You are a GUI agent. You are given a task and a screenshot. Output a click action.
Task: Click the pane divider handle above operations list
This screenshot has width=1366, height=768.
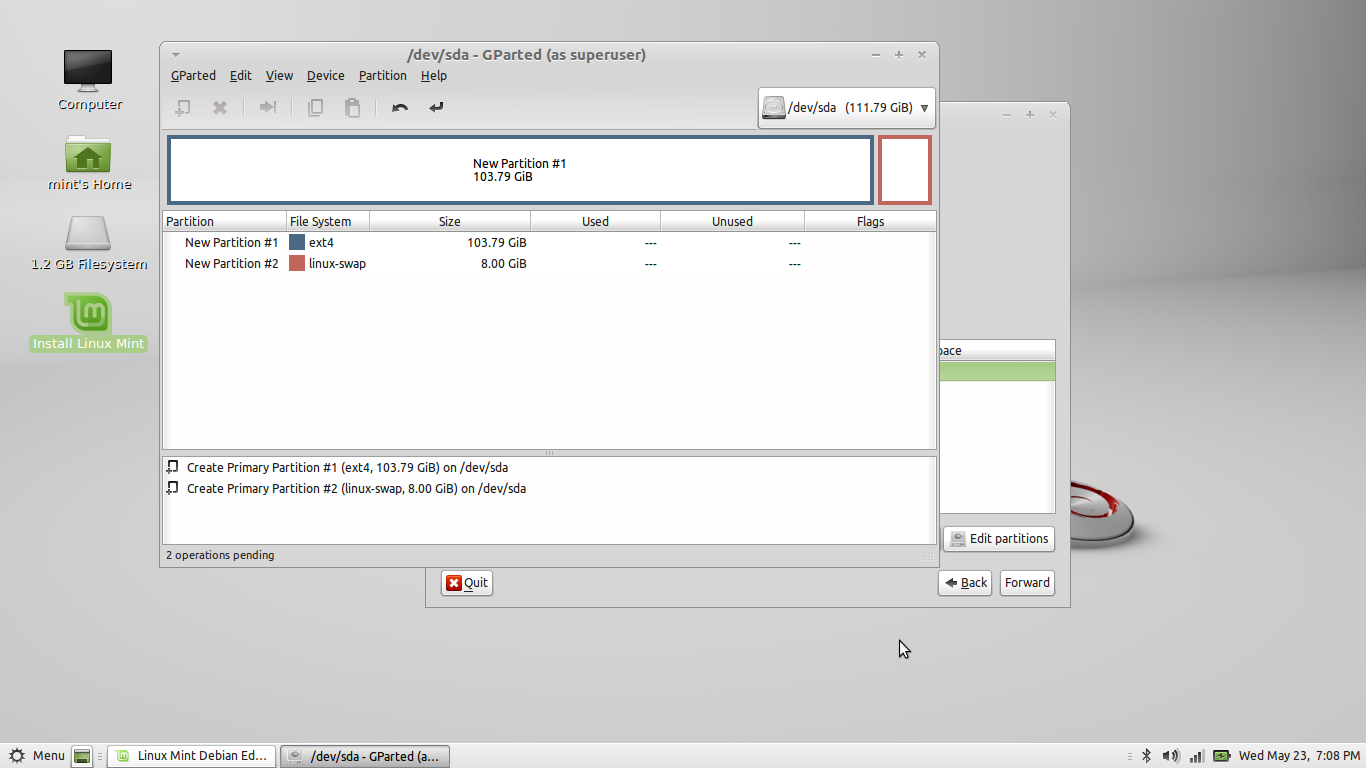(549, 453)
